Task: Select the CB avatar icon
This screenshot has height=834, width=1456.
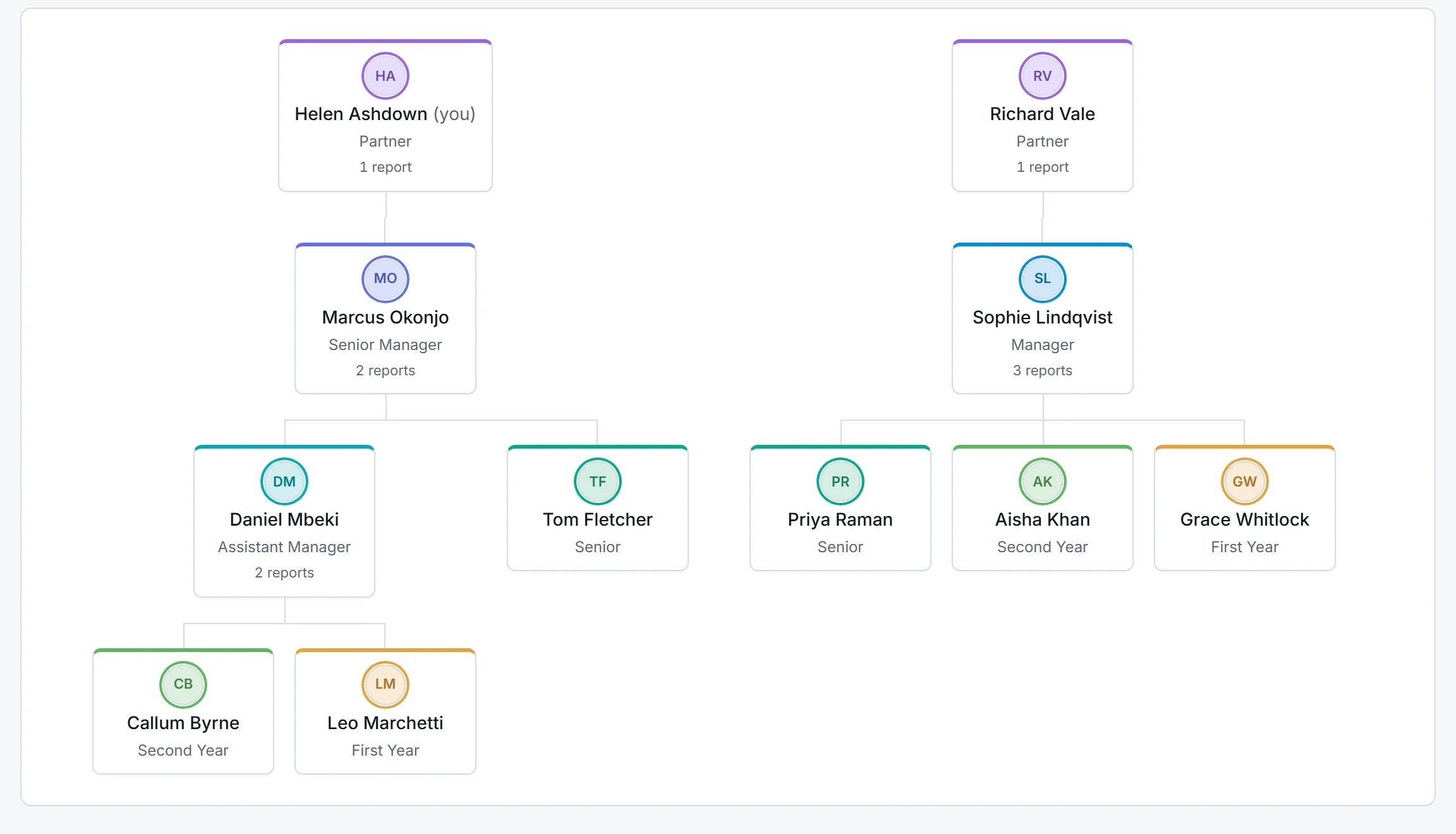Action: click(x=183, y=684)
